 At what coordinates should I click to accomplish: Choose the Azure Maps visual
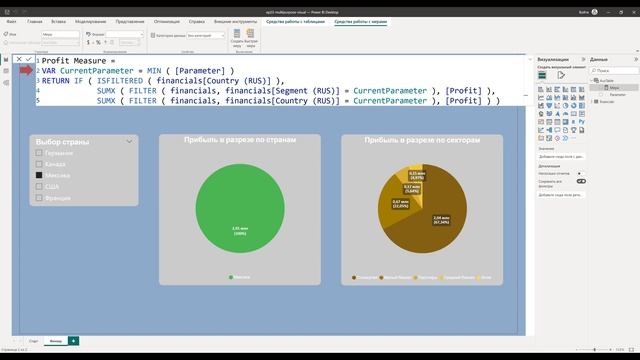[557, 114]
